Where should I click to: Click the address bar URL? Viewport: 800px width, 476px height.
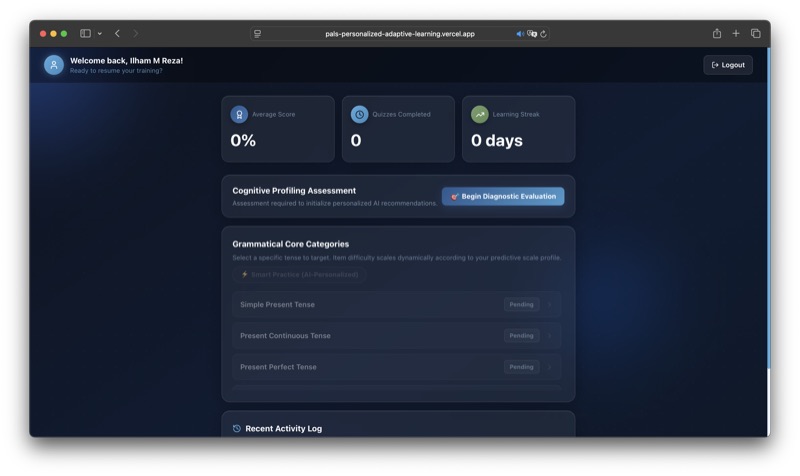point(400,34)
